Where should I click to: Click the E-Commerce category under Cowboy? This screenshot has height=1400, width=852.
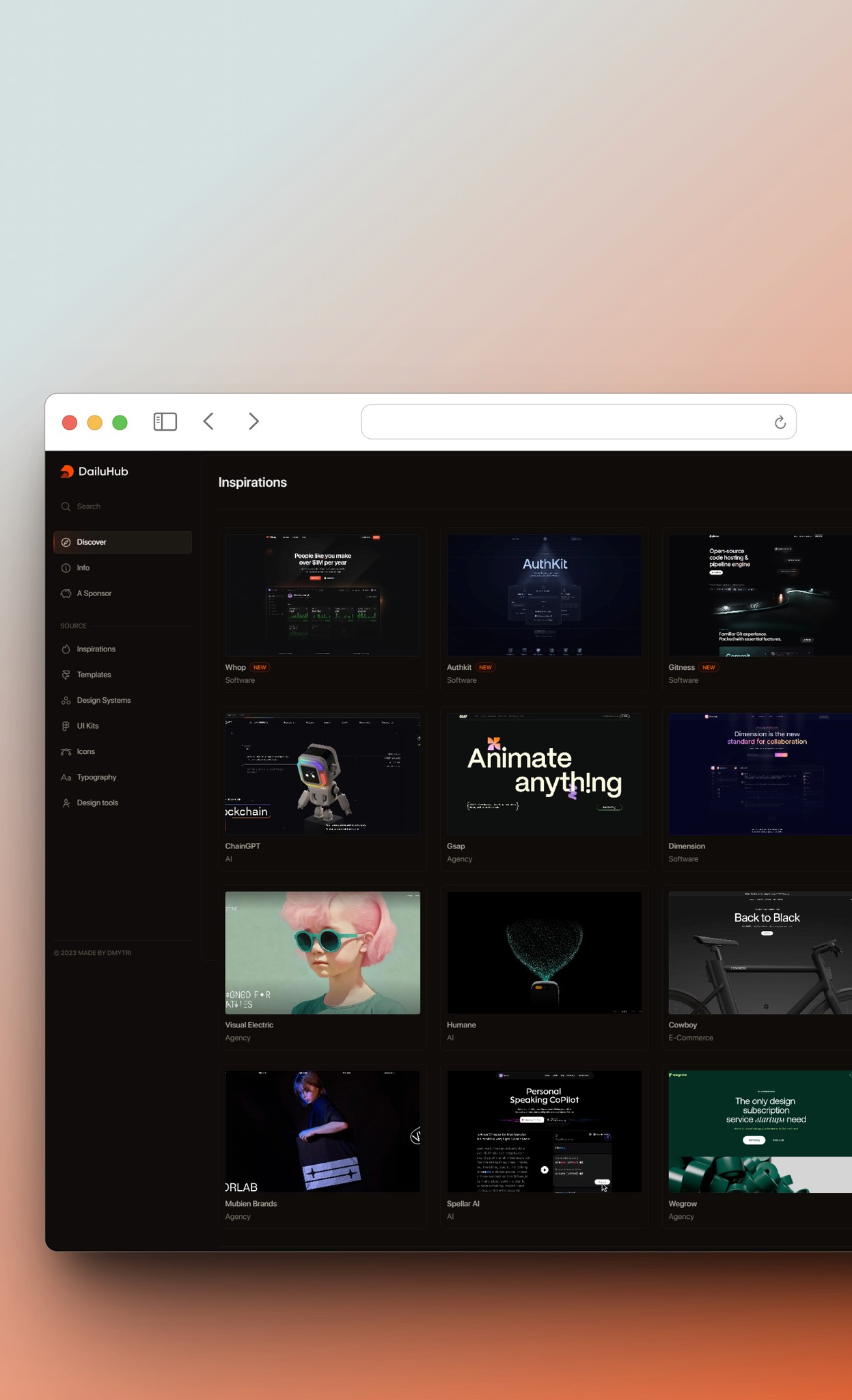point(691,1038)
